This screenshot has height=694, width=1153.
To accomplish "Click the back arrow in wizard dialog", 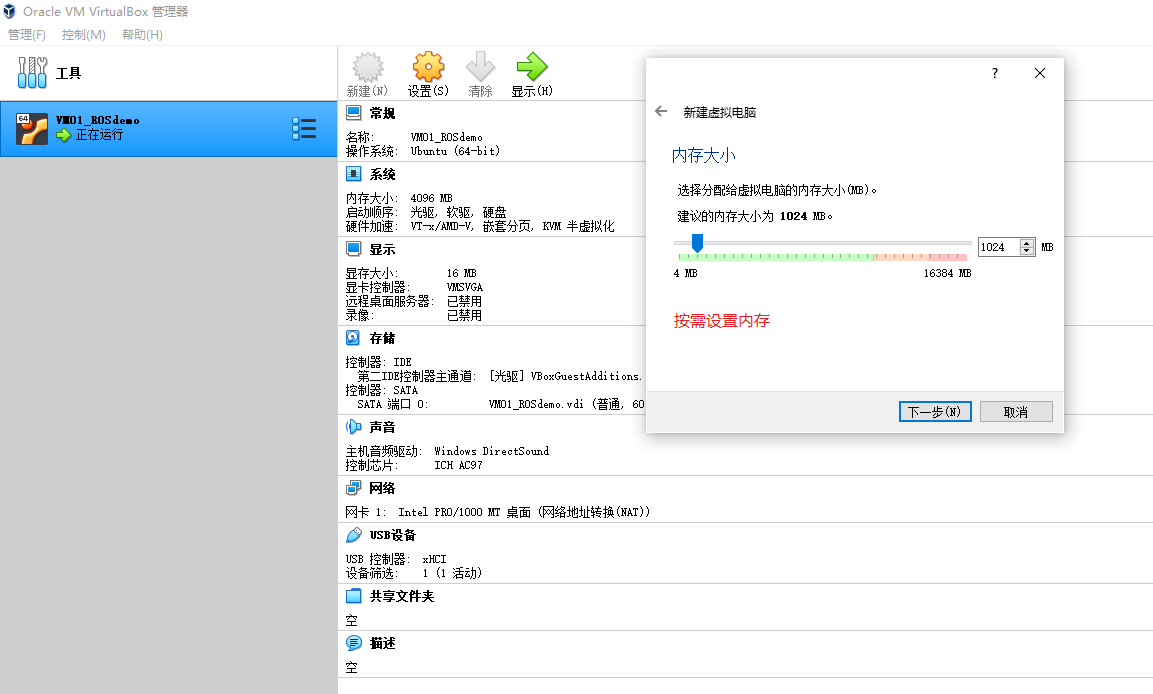I will (x=661, y=112).
